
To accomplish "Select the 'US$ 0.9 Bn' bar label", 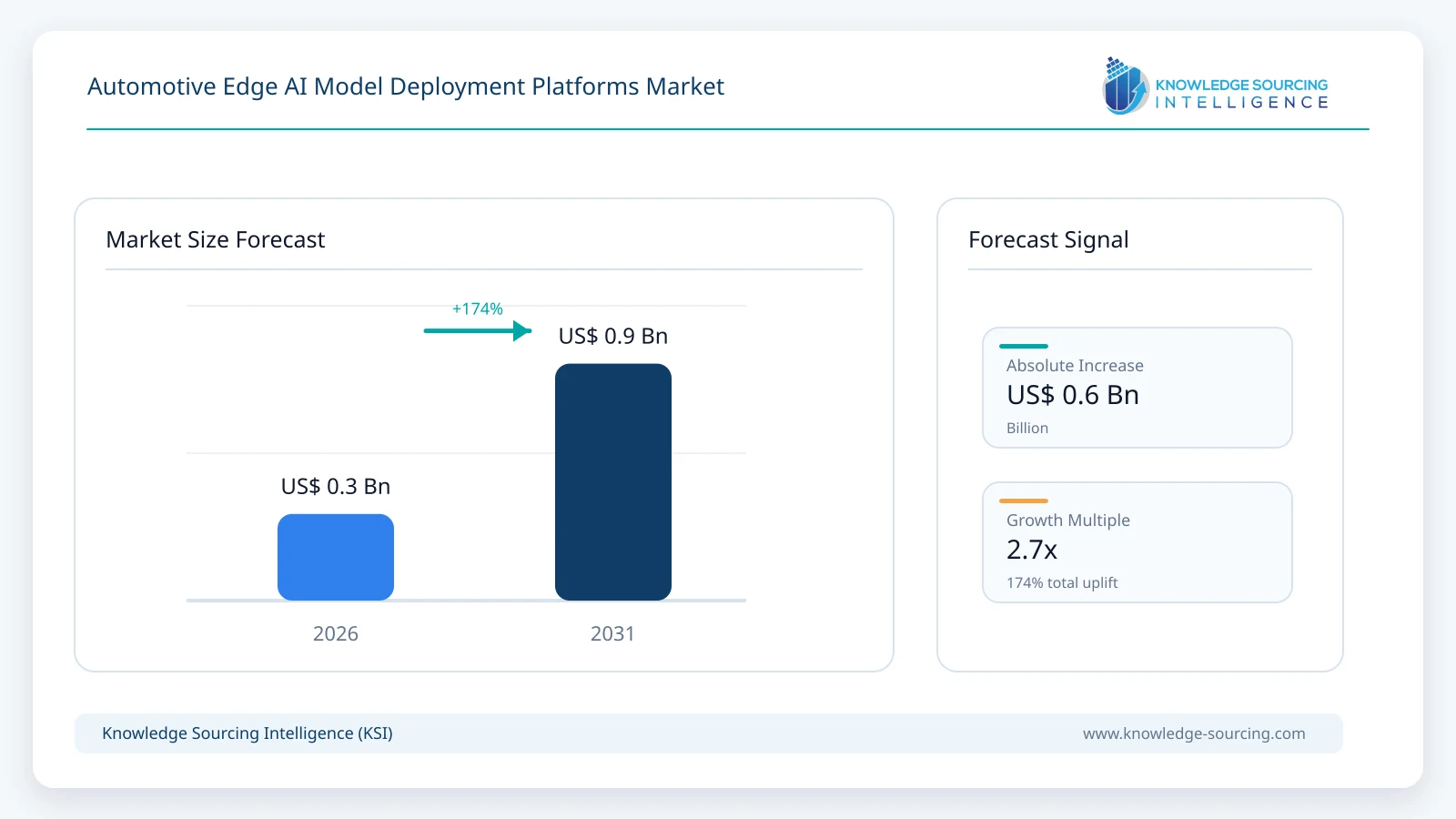I will 613,336.
